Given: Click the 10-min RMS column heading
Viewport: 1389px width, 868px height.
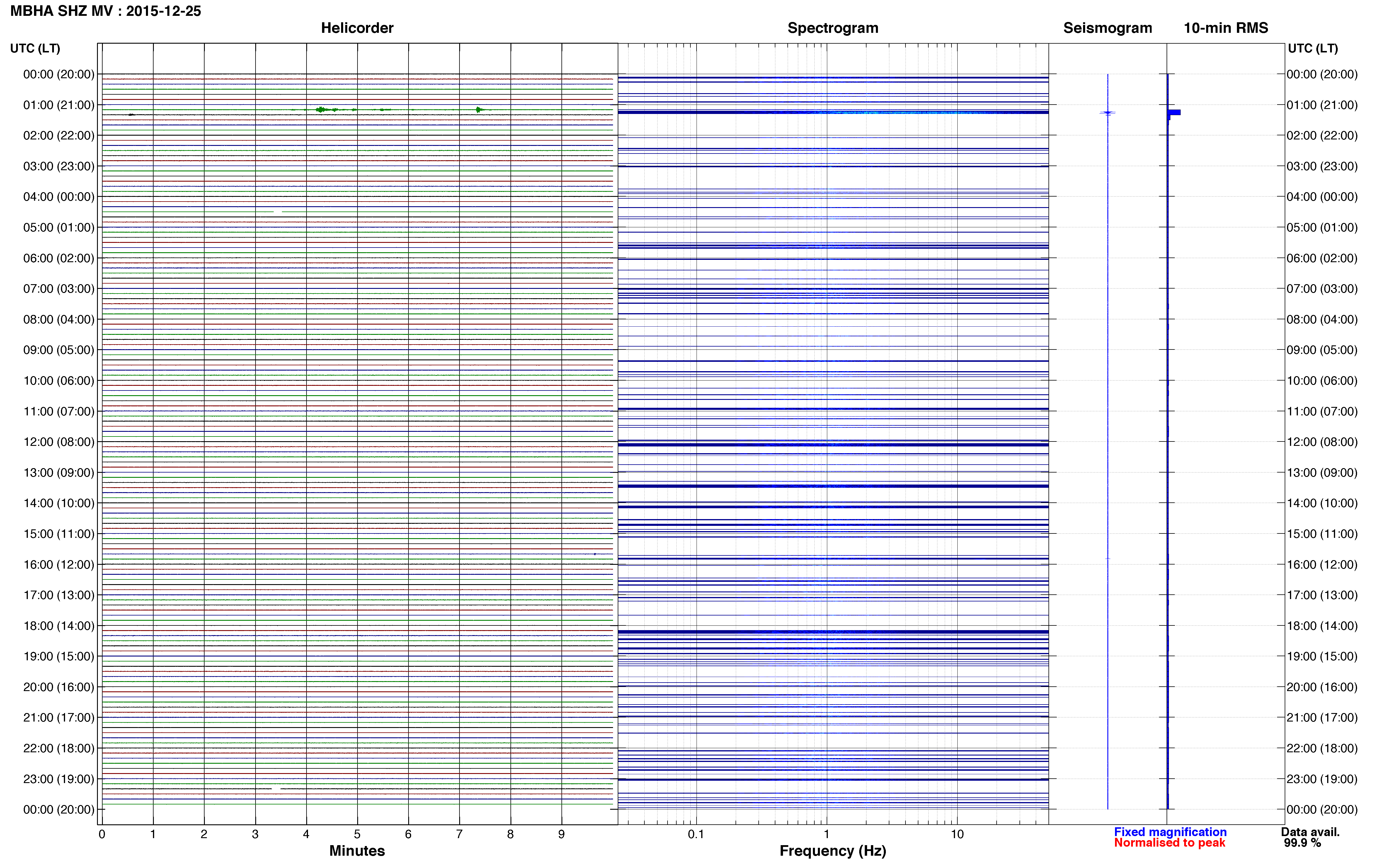Looking at the screenshot, I should [1226, 28].
